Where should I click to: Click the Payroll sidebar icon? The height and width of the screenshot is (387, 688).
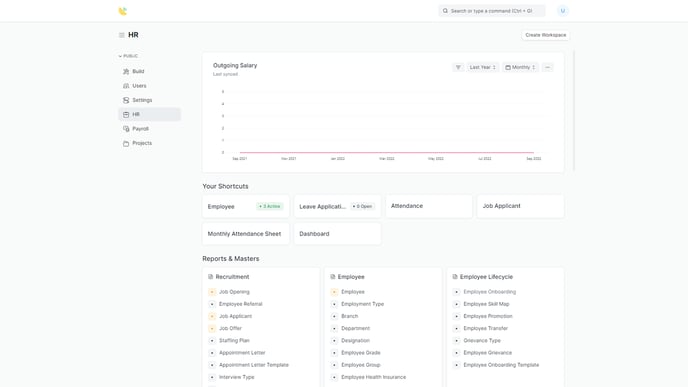pos(126,129)
